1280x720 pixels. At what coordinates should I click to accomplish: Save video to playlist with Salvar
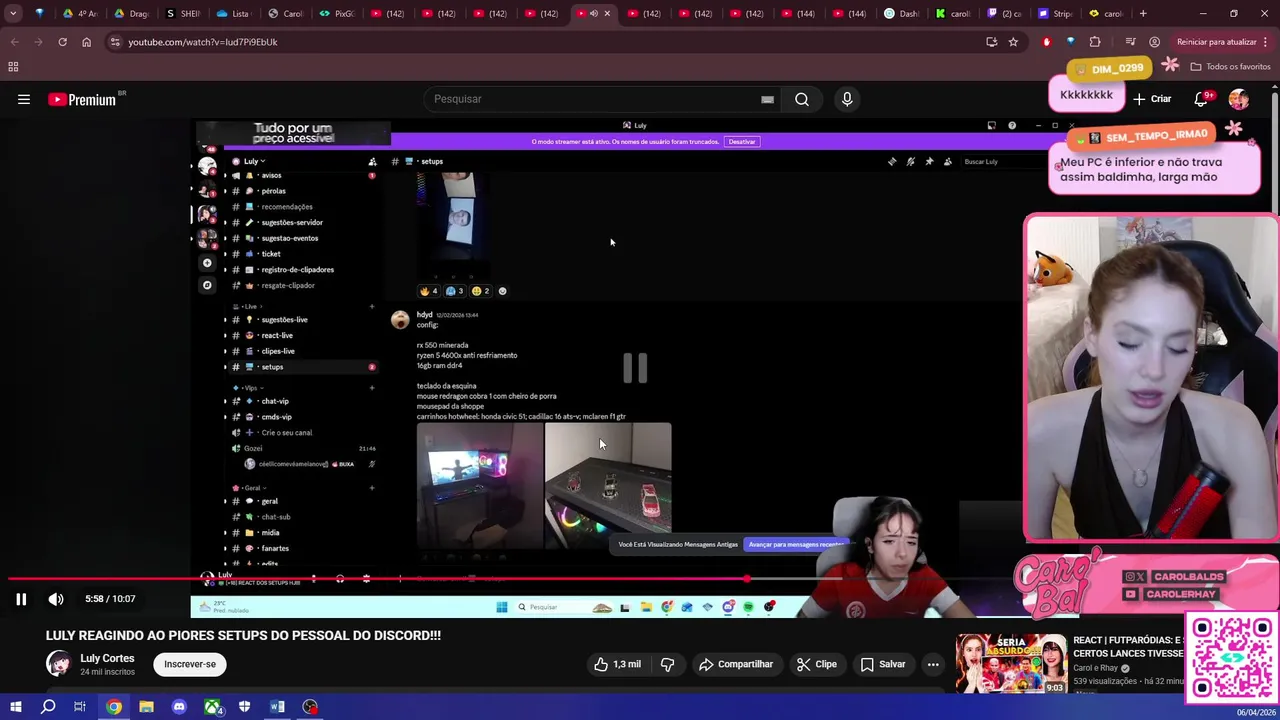pos(882,664)
